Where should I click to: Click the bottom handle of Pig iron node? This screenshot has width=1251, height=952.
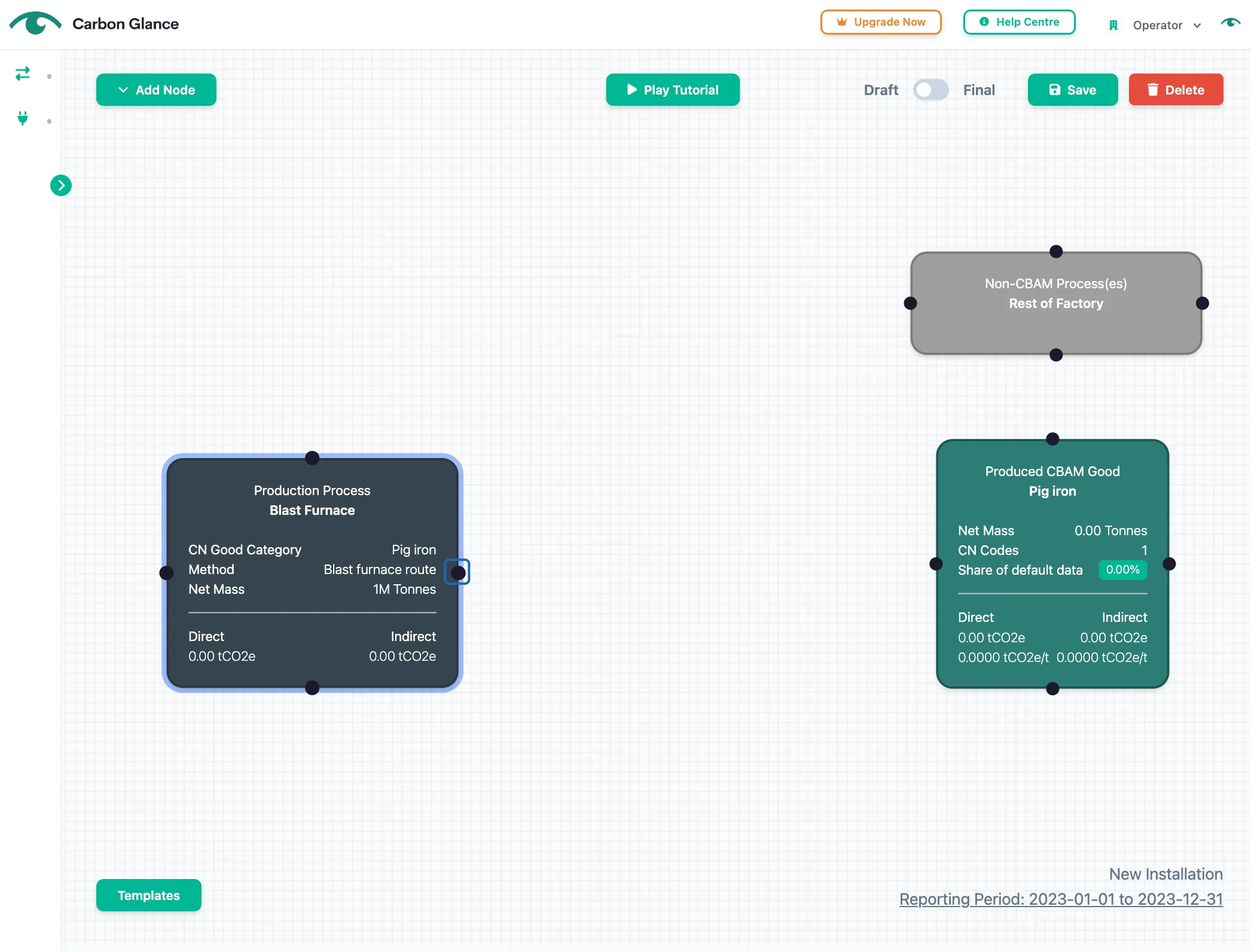[x=1052, y=689]
